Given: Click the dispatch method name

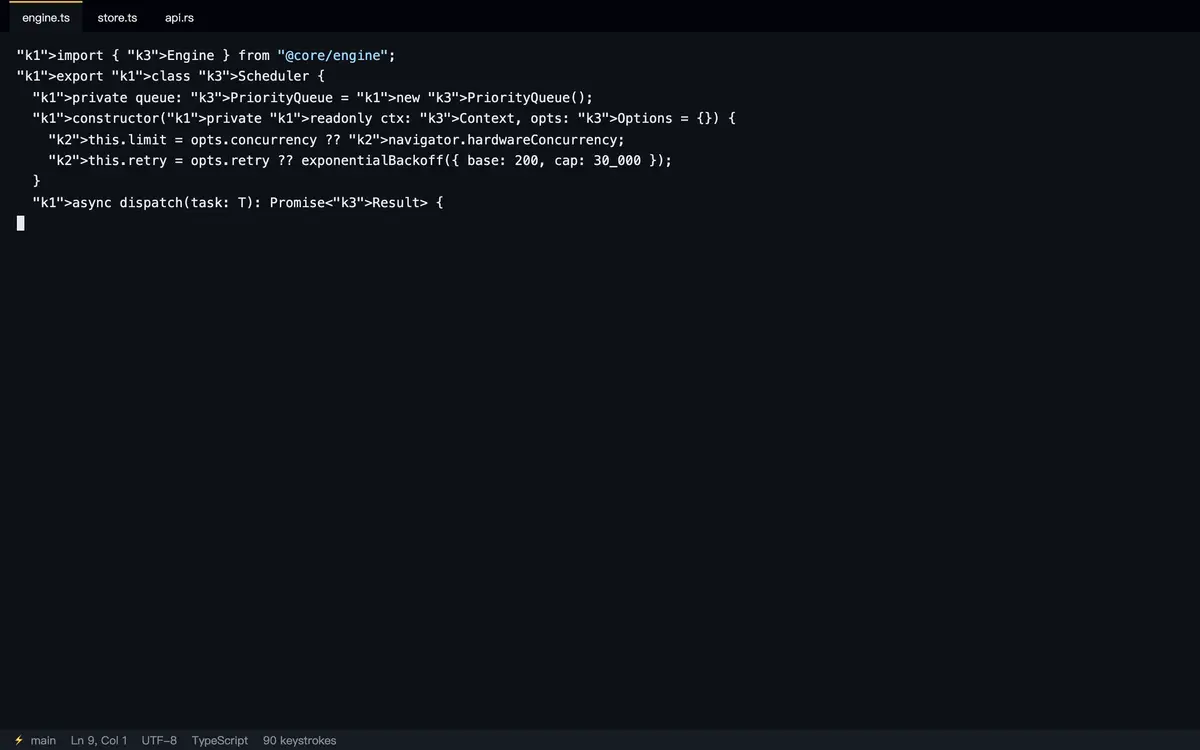Looking at the screenshot, I should [151, 202].
